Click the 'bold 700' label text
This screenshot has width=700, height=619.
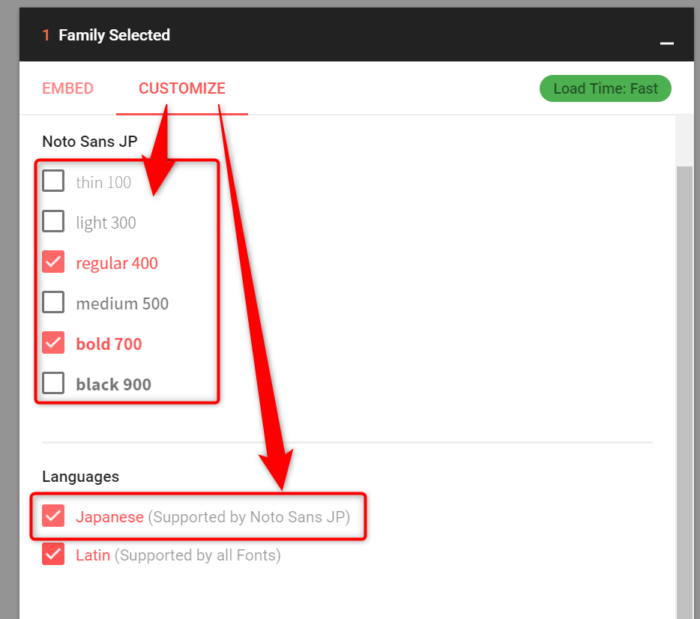point(109,344)
